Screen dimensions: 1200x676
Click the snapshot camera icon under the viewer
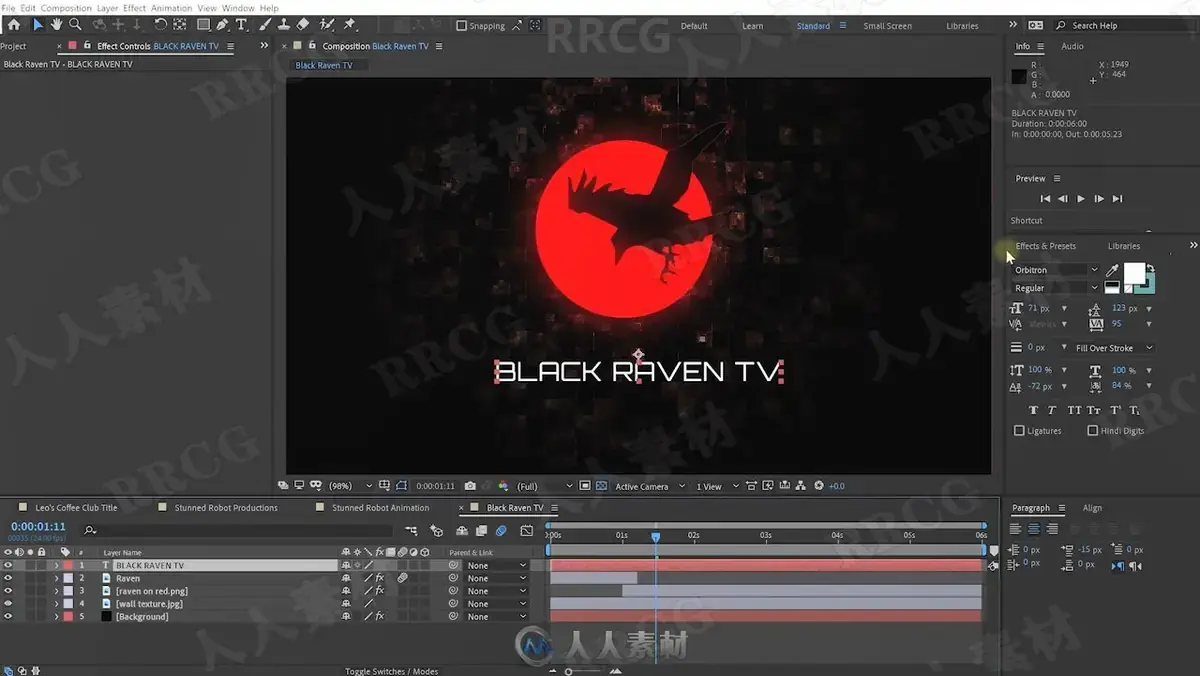470,486
